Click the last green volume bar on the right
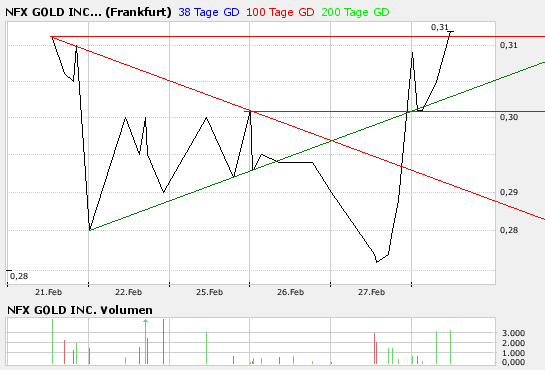Screen dimensions: 545x384 [x=450, y=347]
